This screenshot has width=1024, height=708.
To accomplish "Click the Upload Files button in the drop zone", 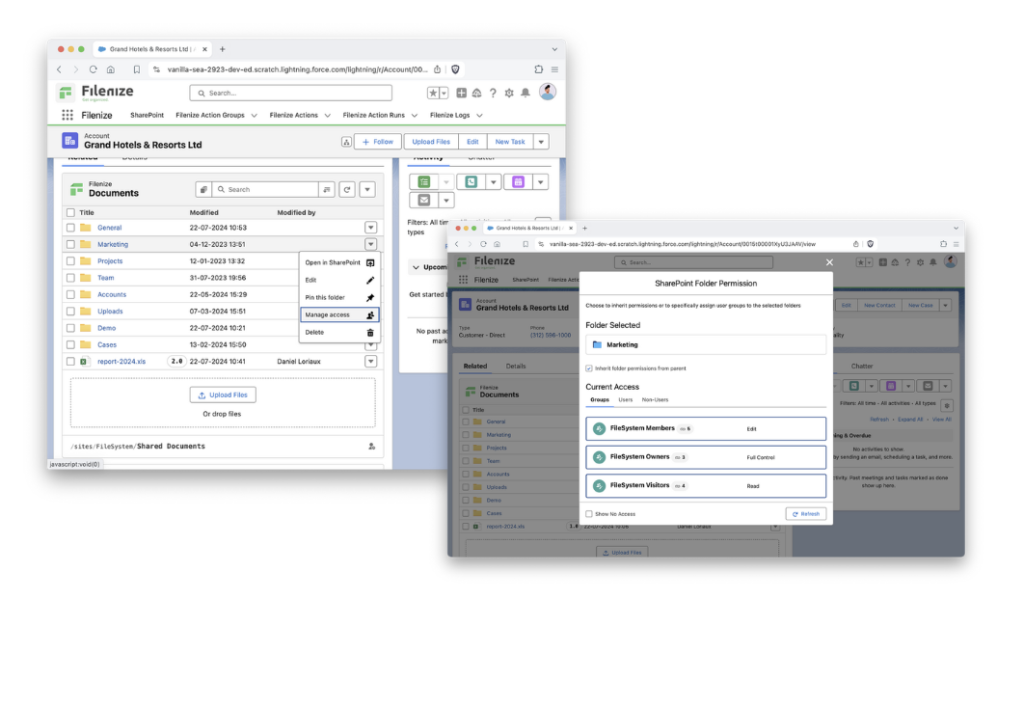I will (223, 395).
